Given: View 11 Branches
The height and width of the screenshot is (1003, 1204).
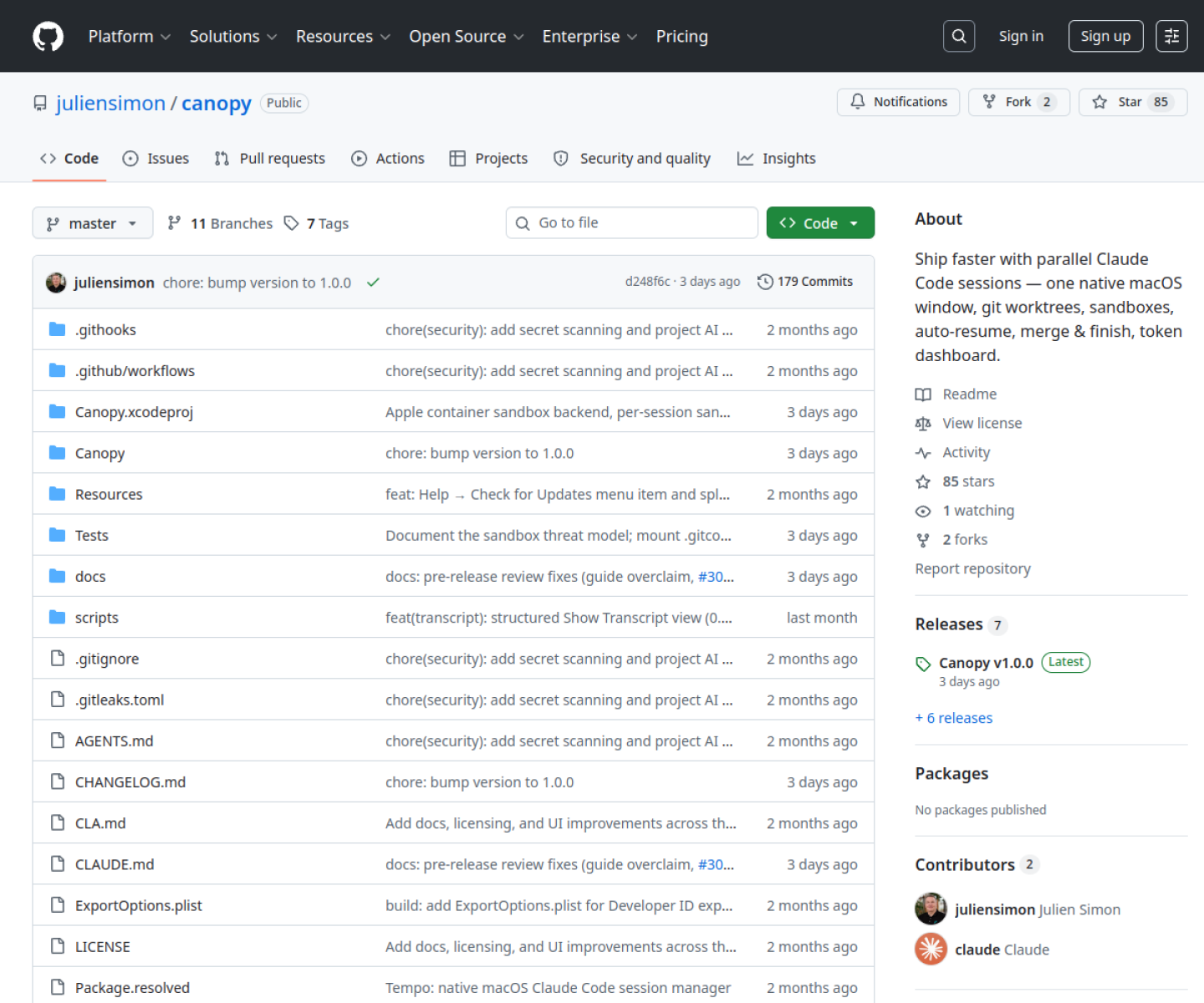Looking at the screenshot, I should point(220,223).
